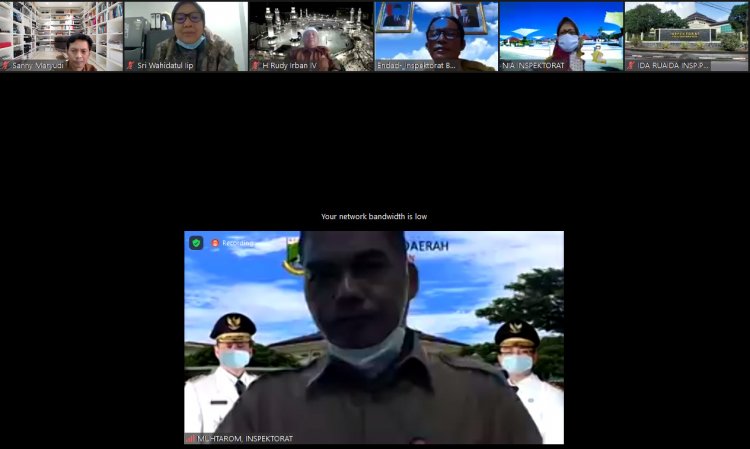Select IDA RUAIDA's video thumbnail
The height and width of the screenshot is (449, 750).
pyautogui.click(x=686, y=36)
